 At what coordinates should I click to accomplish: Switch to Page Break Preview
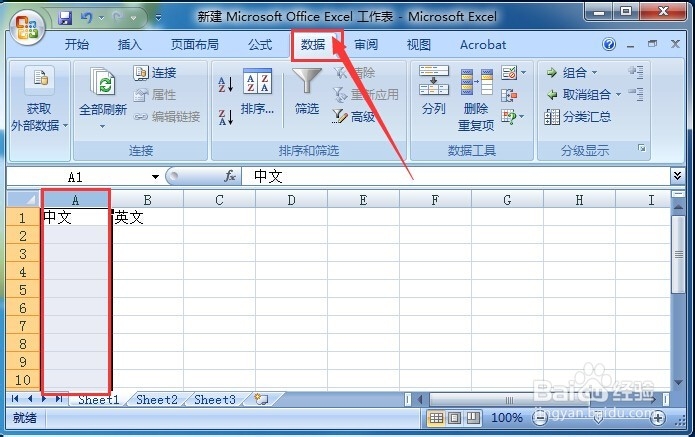[473, 418]
